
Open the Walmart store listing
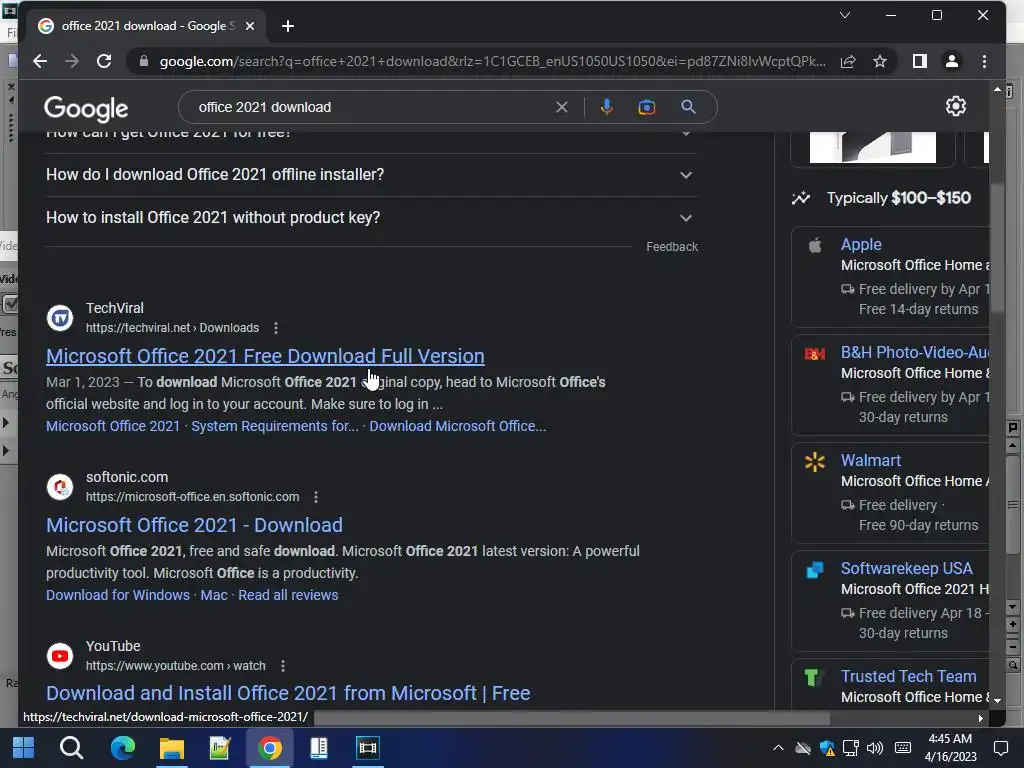[871, 460]
